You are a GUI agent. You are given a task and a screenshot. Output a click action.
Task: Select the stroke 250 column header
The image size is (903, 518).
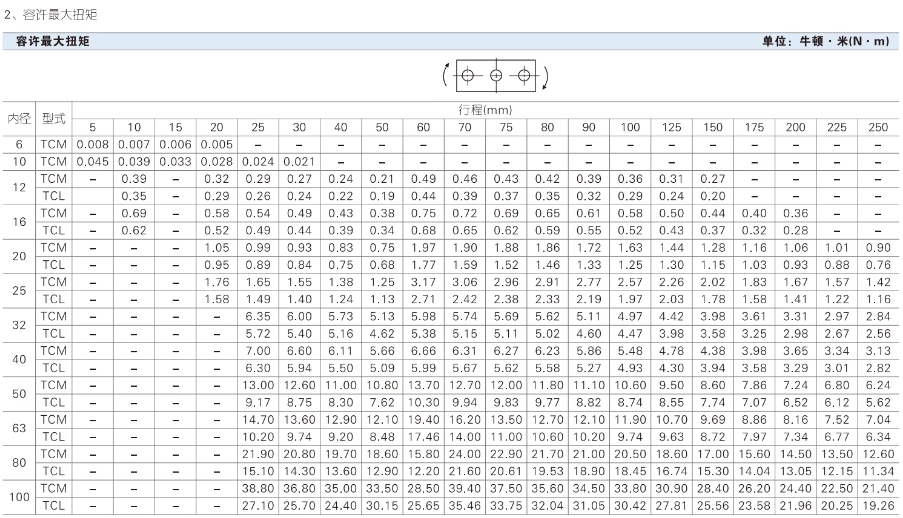(877, 127)
